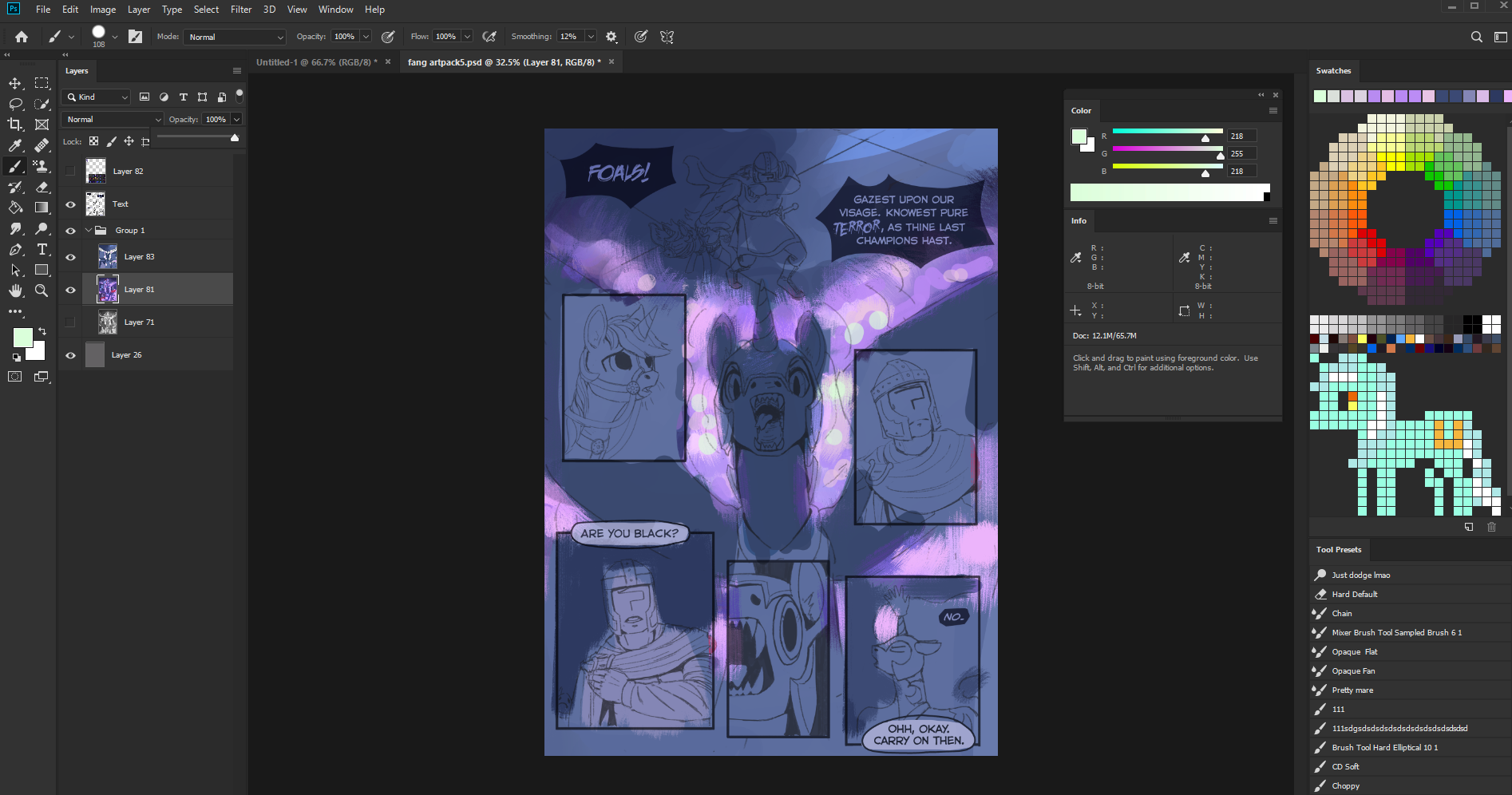
Task: Select the Crop tool
Action: pos(15,125)
